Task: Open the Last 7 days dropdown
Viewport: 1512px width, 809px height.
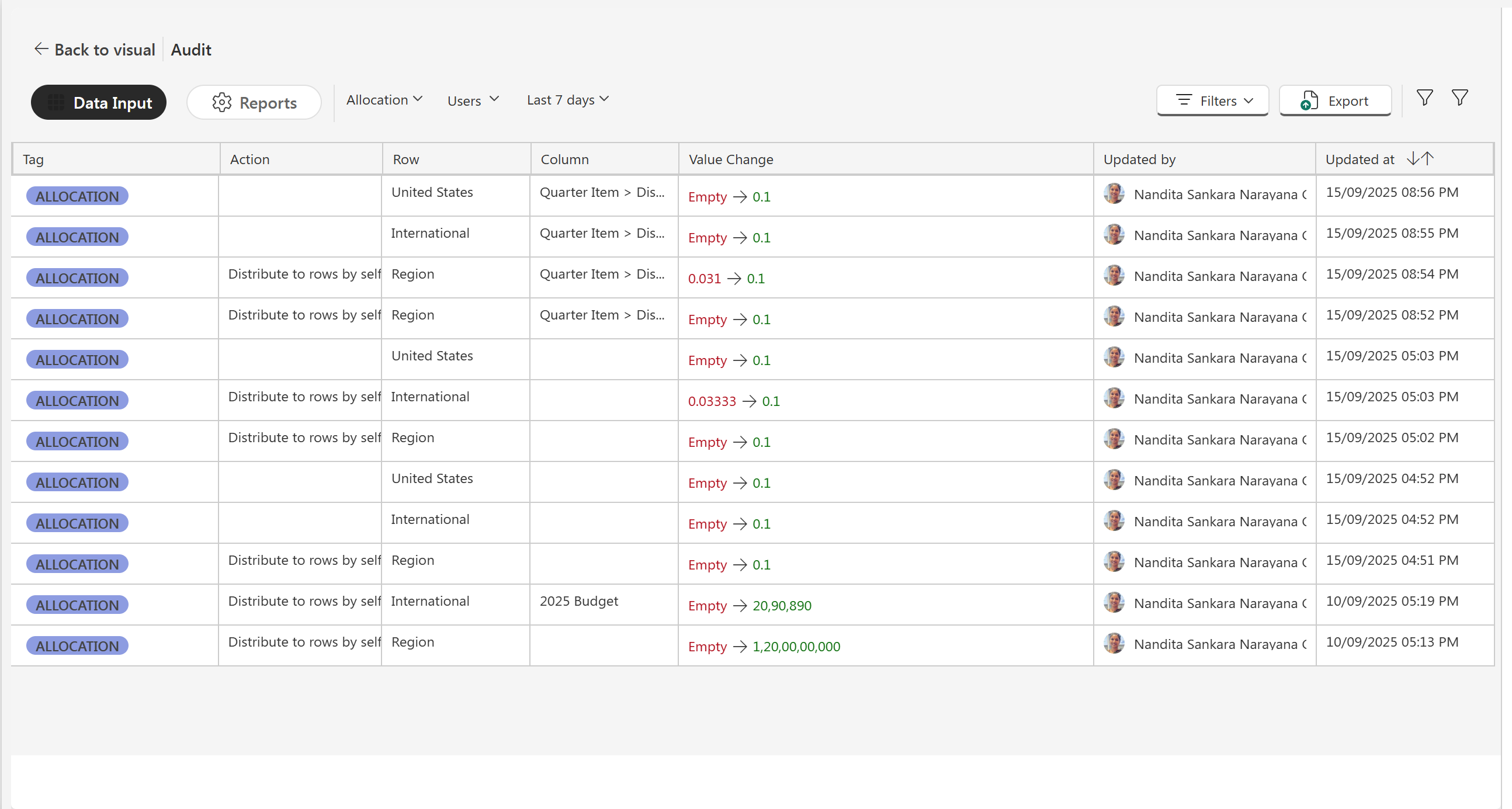Action: click(567, 100)
